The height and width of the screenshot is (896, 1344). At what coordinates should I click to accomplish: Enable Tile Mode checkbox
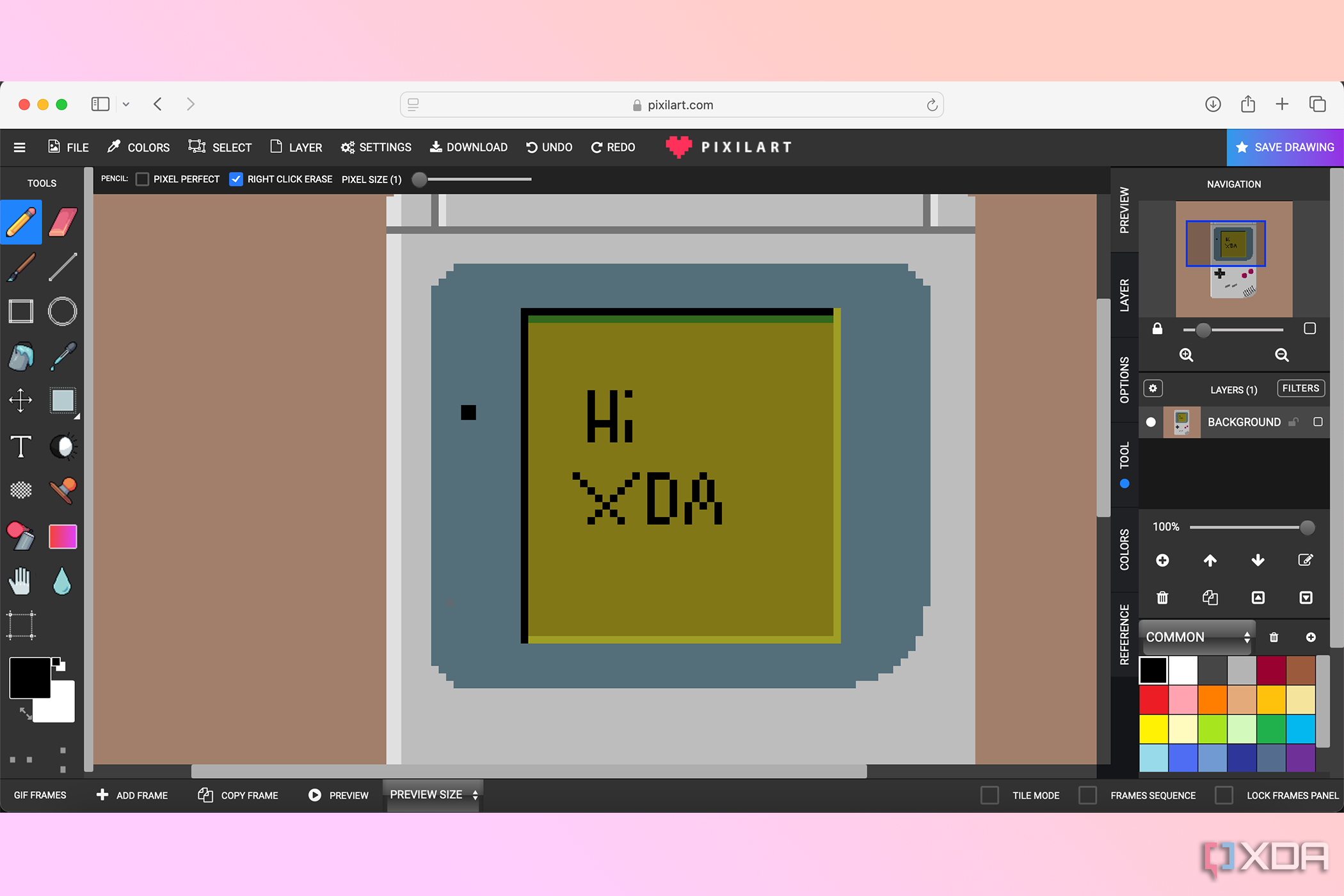point(990,796)
